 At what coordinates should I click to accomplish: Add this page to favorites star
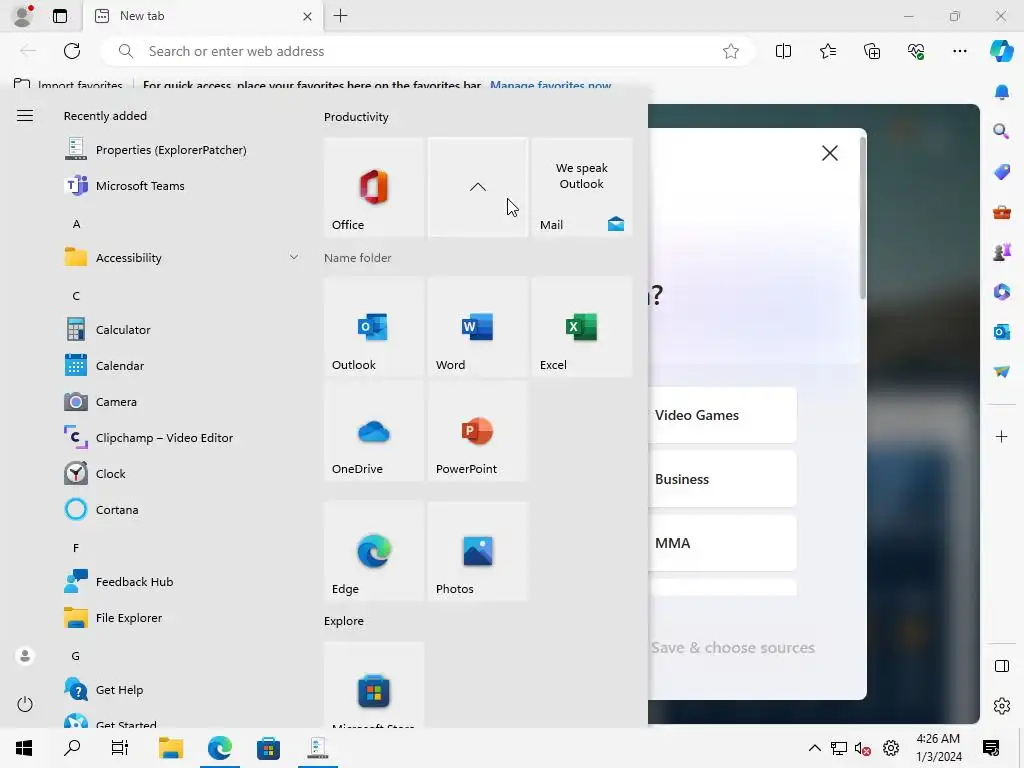(731, 51)
